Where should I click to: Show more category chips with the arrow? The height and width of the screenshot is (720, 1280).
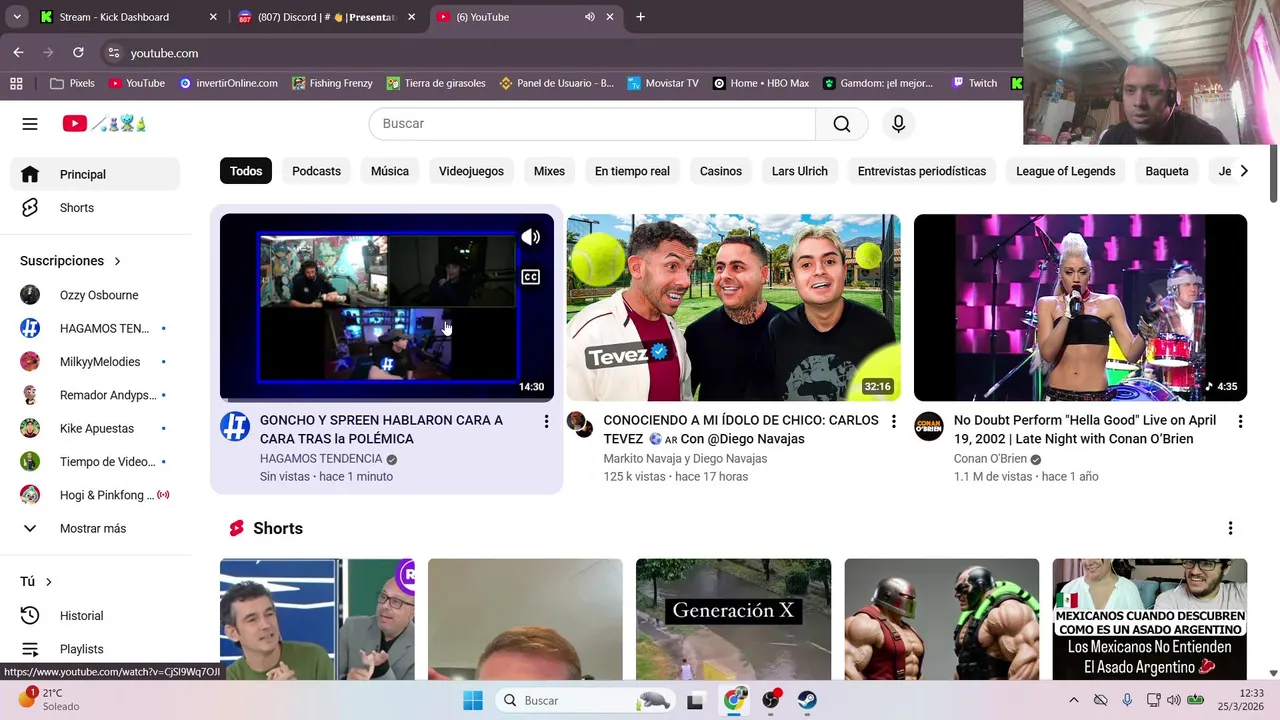tap(1243, 171)
